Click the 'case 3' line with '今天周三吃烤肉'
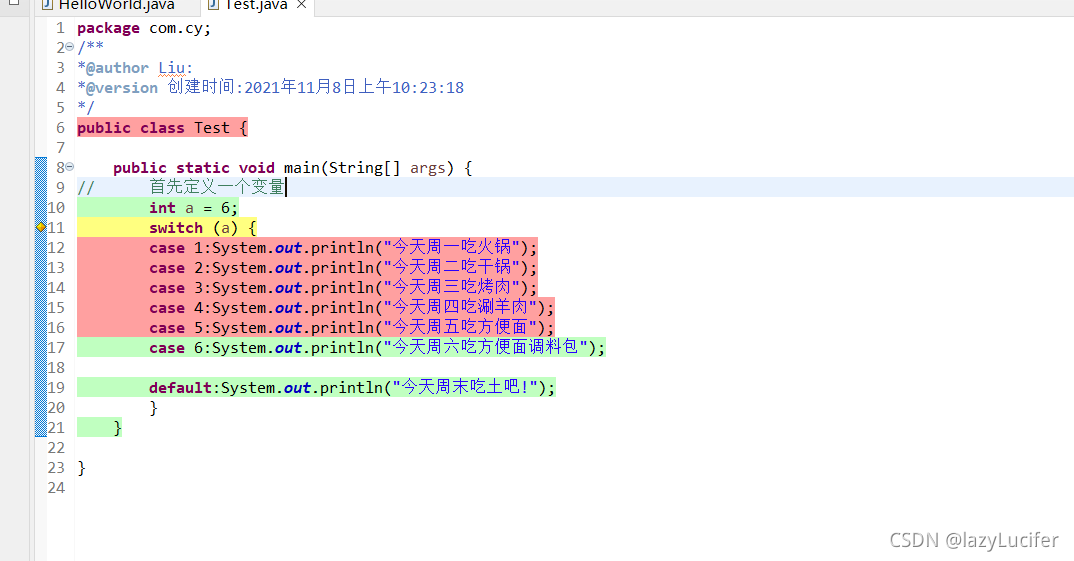Viewport: 1074px width, 561px height. [x=343, y=288]
